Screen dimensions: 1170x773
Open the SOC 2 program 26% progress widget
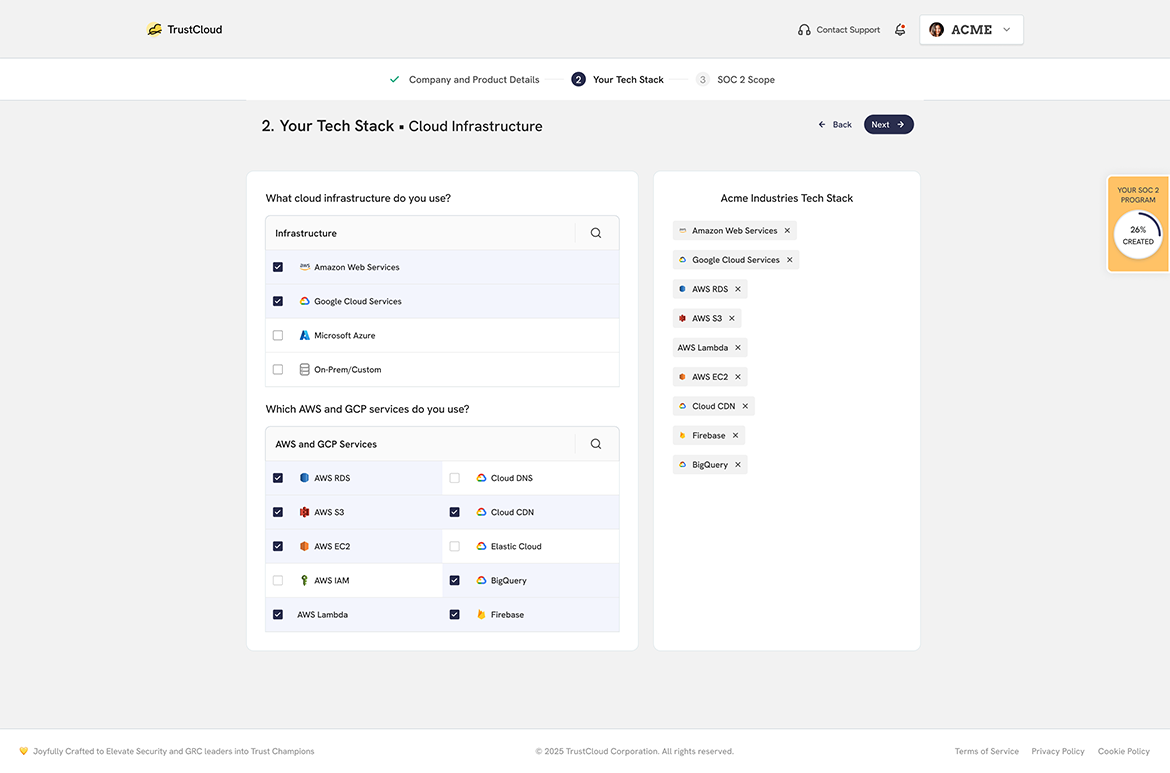coord(1138,224)
